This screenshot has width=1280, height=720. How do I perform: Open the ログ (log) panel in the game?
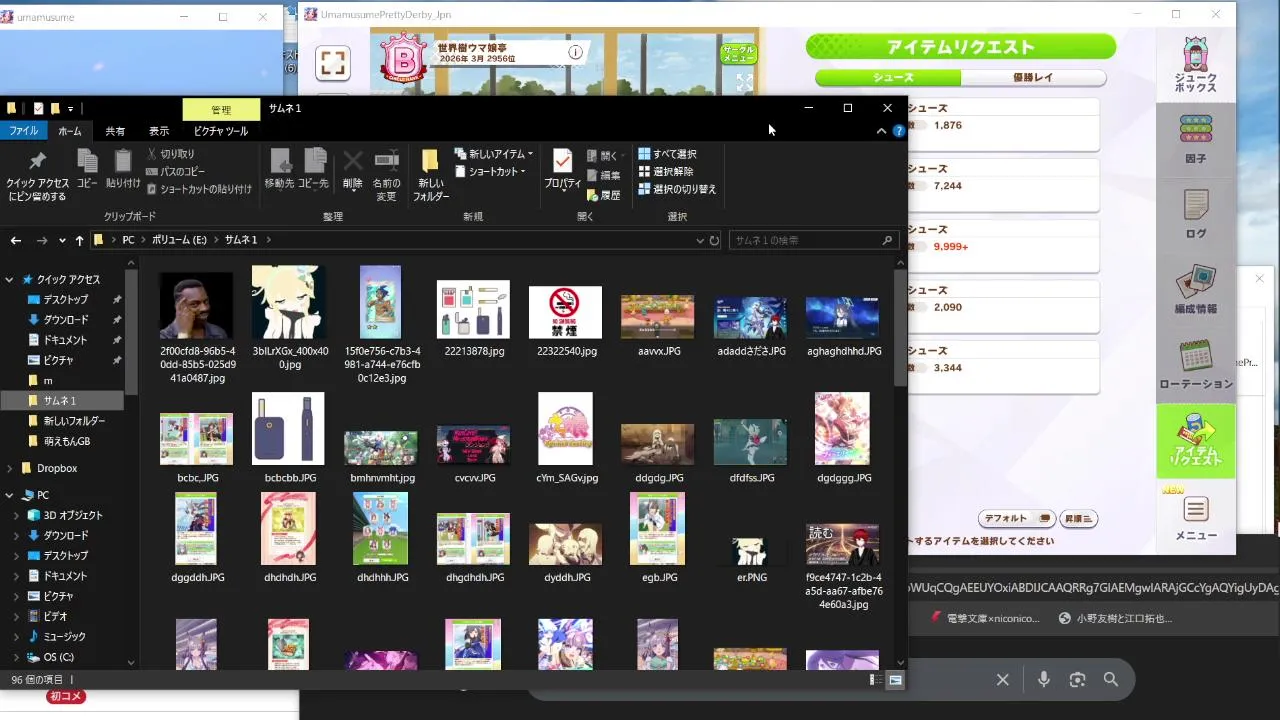1195,213
